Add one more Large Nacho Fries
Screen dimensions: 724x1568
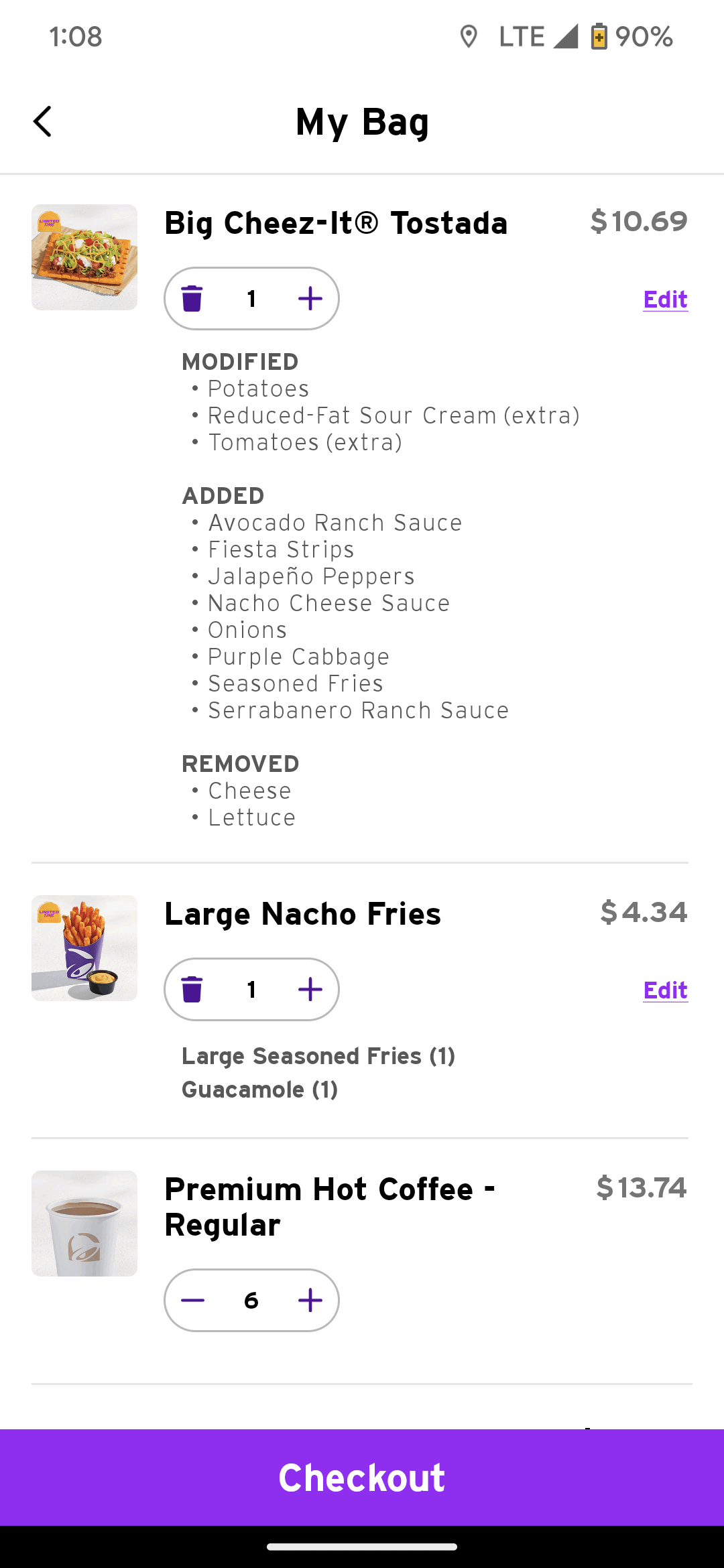pyautogui.click(x=310, y=990)
